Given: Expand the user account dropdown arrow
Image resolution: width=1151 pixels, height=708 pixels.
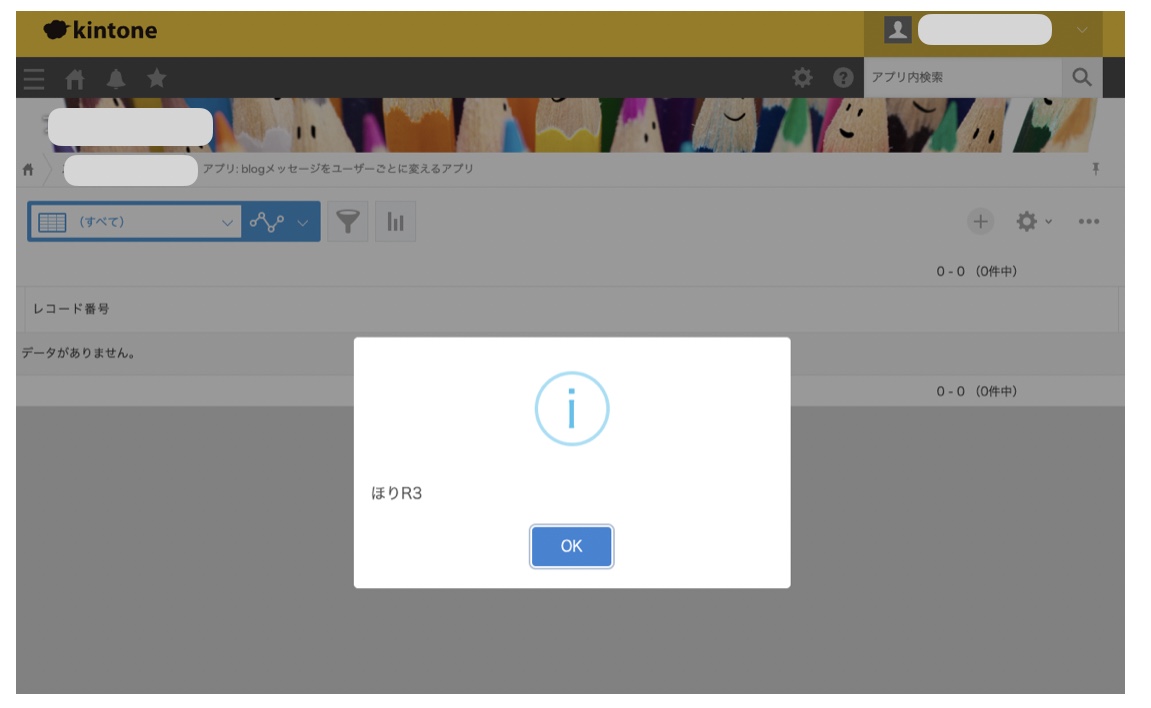Looking at the screenshot, I should click(1082, 30).
